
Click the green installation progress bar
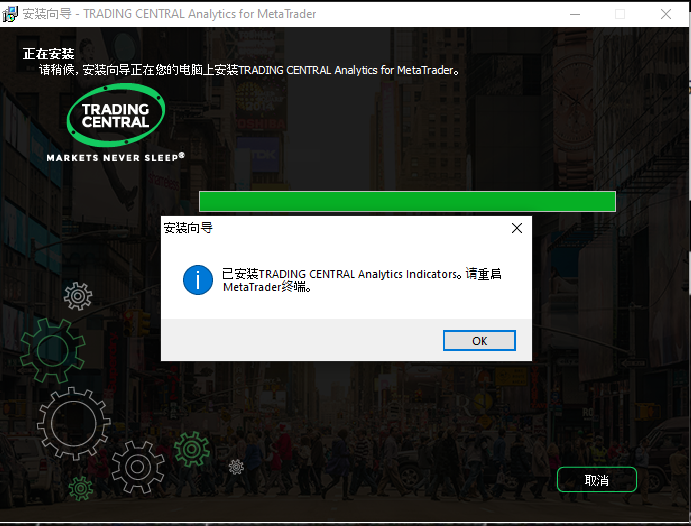point(406,201)
